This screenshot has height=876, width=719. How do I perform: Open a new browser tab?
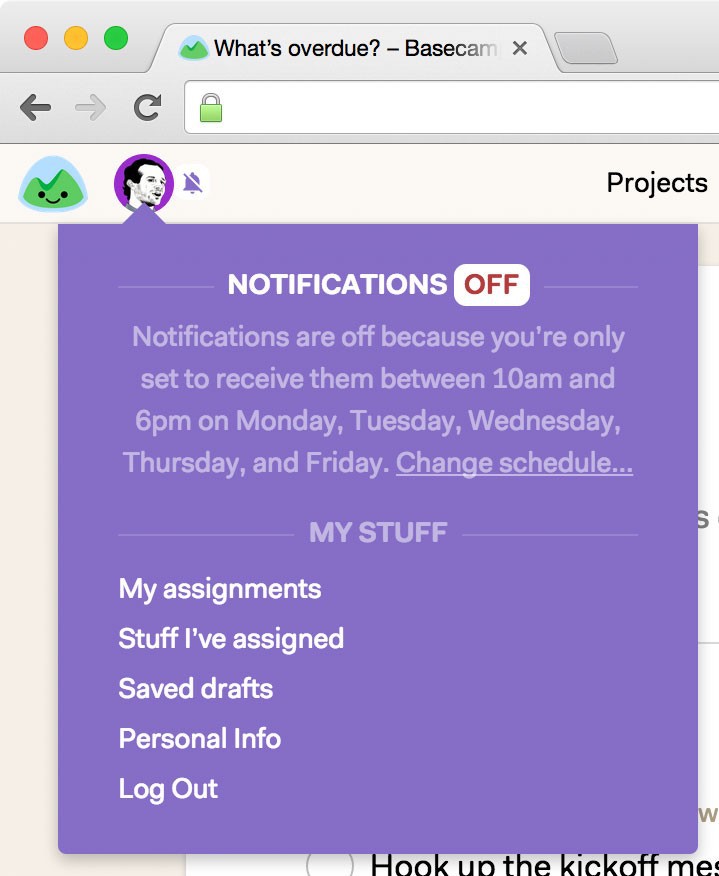coord(585,47)
